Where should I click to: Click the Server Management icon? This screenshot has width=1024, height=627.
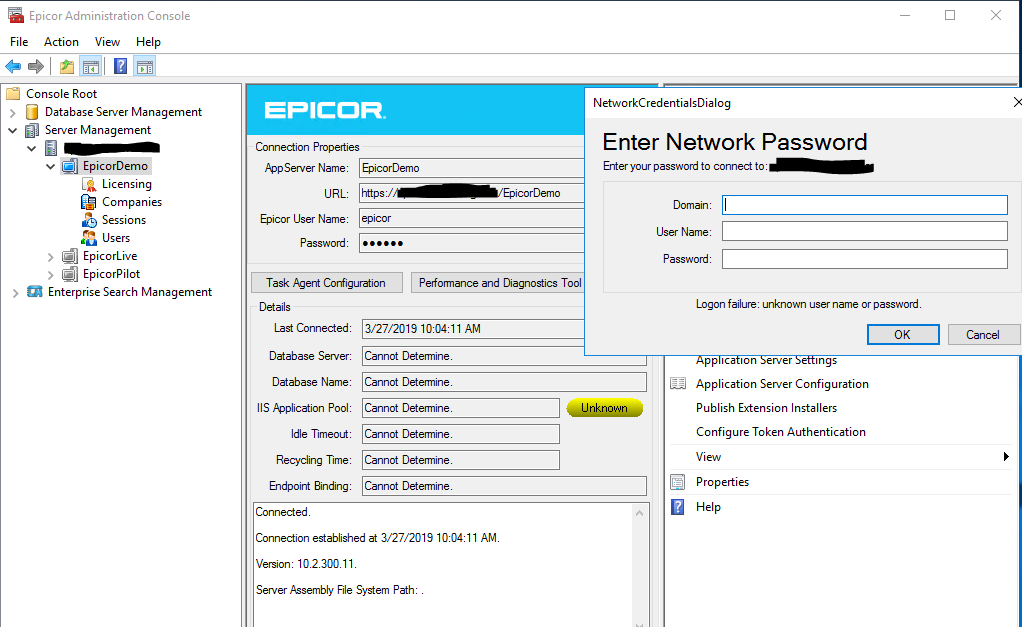click(31, 130)
